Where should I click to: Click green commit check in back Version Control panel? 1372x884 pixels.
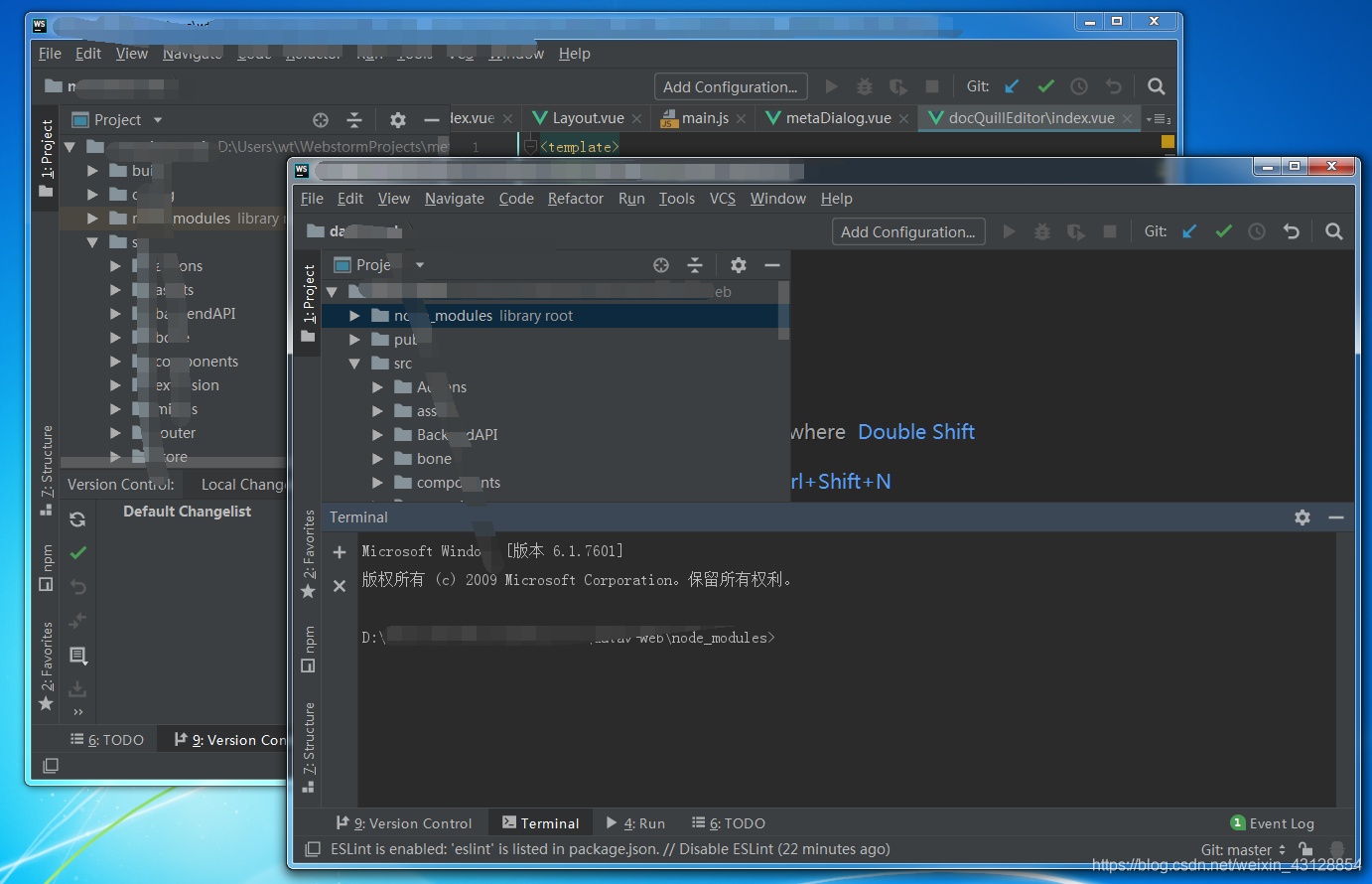[77, 552]
